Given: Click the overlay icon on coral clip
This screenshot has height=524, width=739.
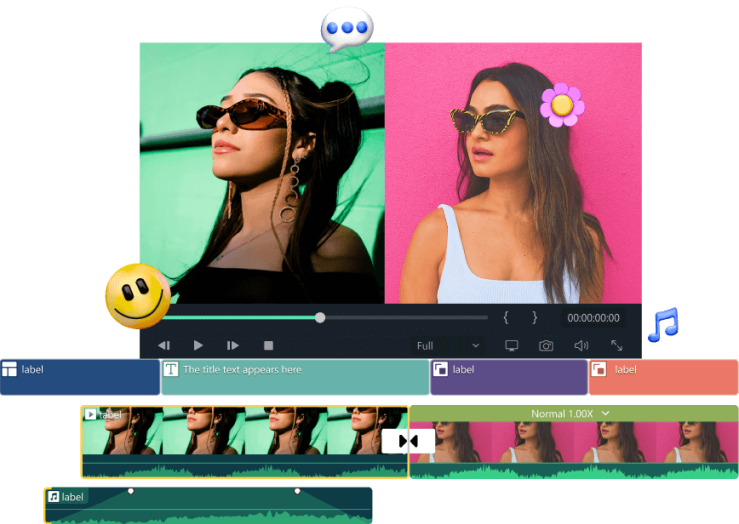Looking at the screenshot, I should [x=599, y=369].
